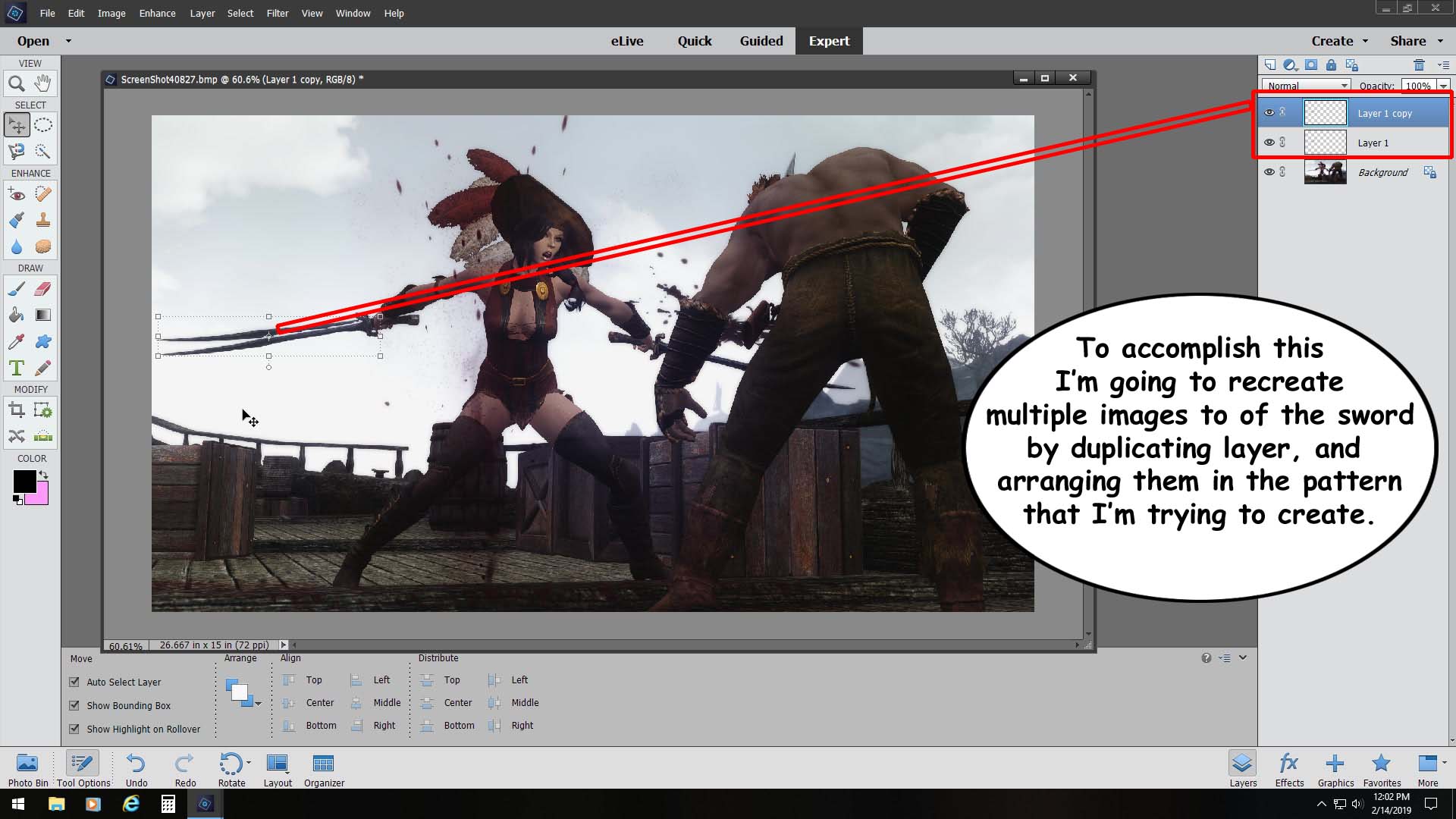Open the Enhance menu
The image size is (1456, 819).
[157, 13]
